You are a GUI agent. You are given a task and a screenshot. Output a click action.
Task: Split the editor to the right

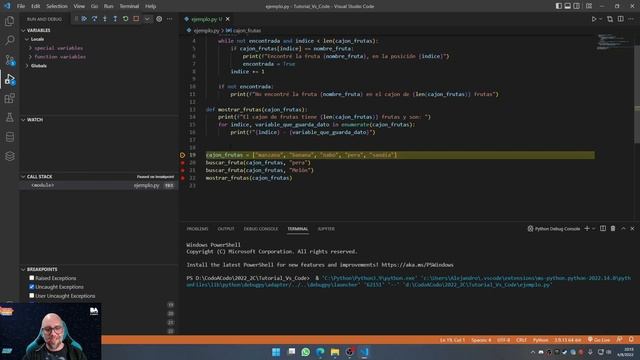coord(620,19)
